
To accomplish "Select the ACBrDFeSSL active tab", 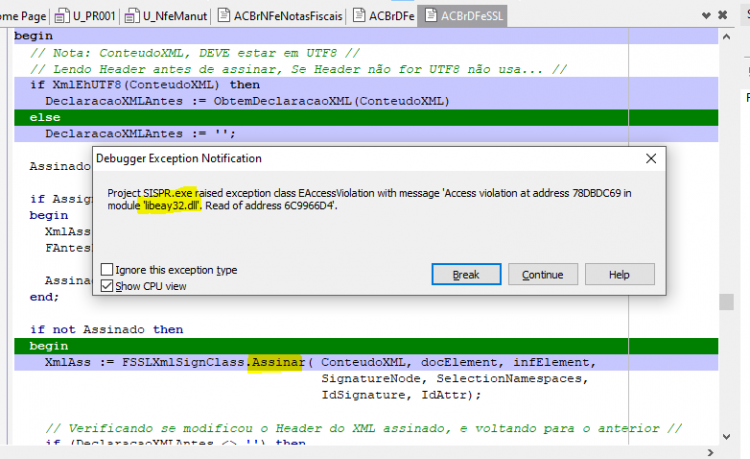I will [x=463, y=16].
